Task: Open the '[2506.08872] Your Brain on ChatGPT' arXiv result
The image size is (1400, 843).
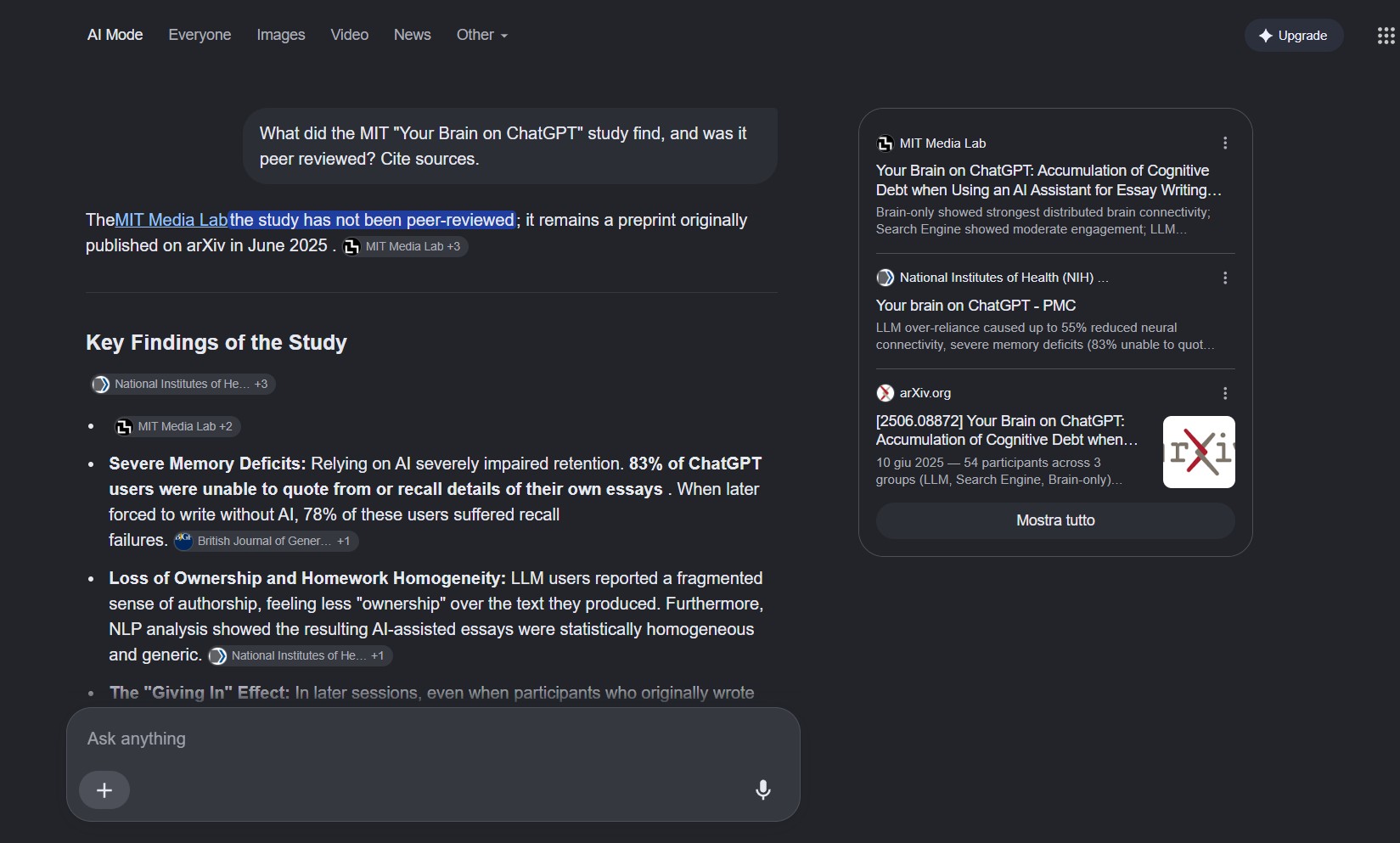Action: pyautogui.click(x=1007, y=430)
